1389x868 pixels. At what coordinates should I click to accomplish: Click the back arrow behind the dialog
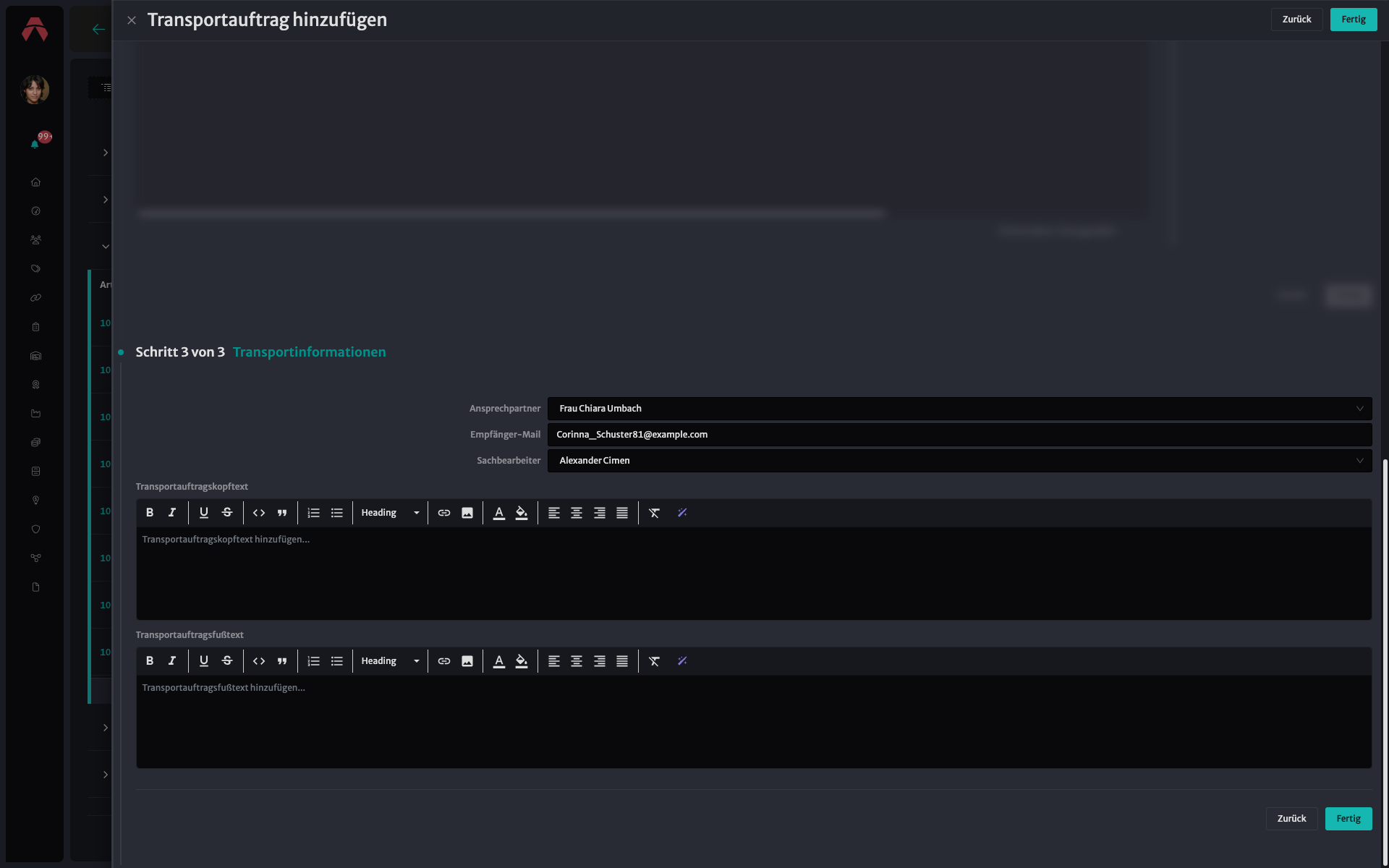pyautogui.click(x=98, y=30)
